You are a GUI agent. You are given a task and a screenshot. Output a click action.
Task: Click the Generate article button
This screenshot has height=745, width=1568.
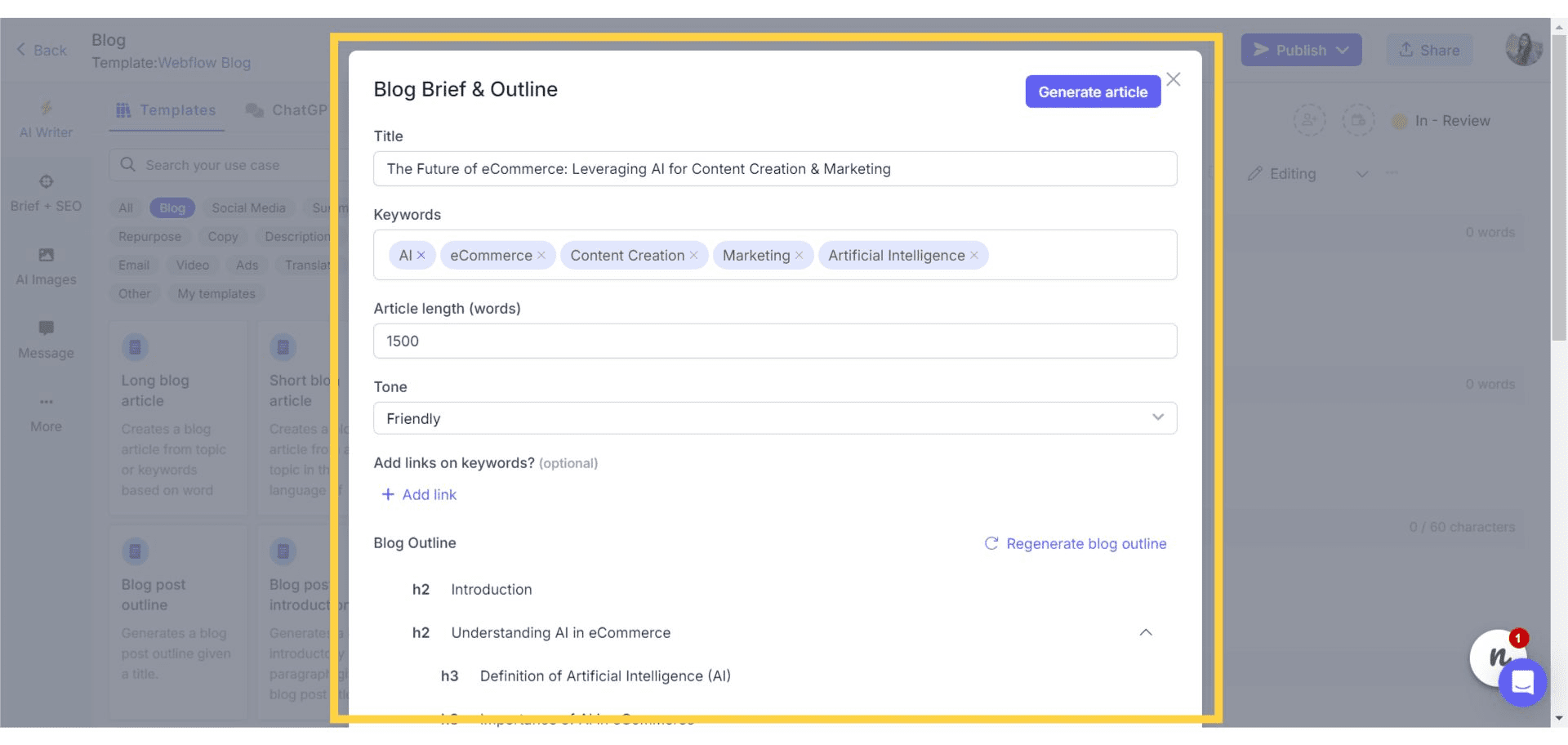click(x=1093, y=91)
